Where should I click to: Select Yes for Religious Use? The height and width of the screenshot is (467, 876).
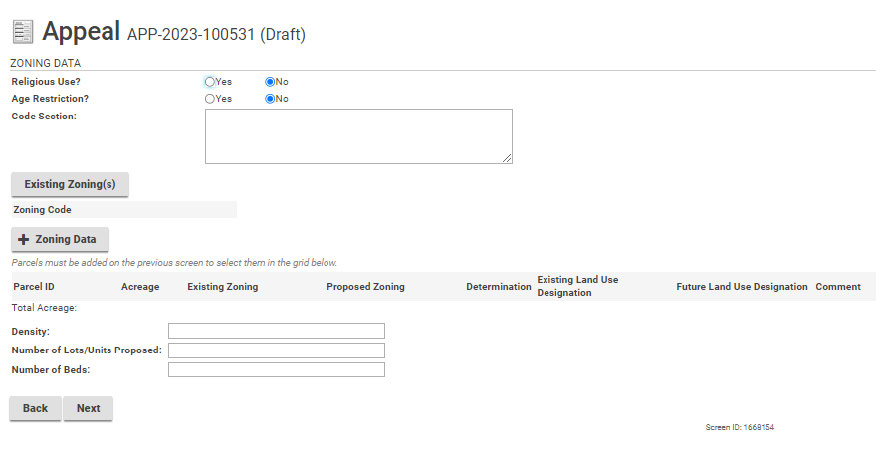[x=210, y=82]
